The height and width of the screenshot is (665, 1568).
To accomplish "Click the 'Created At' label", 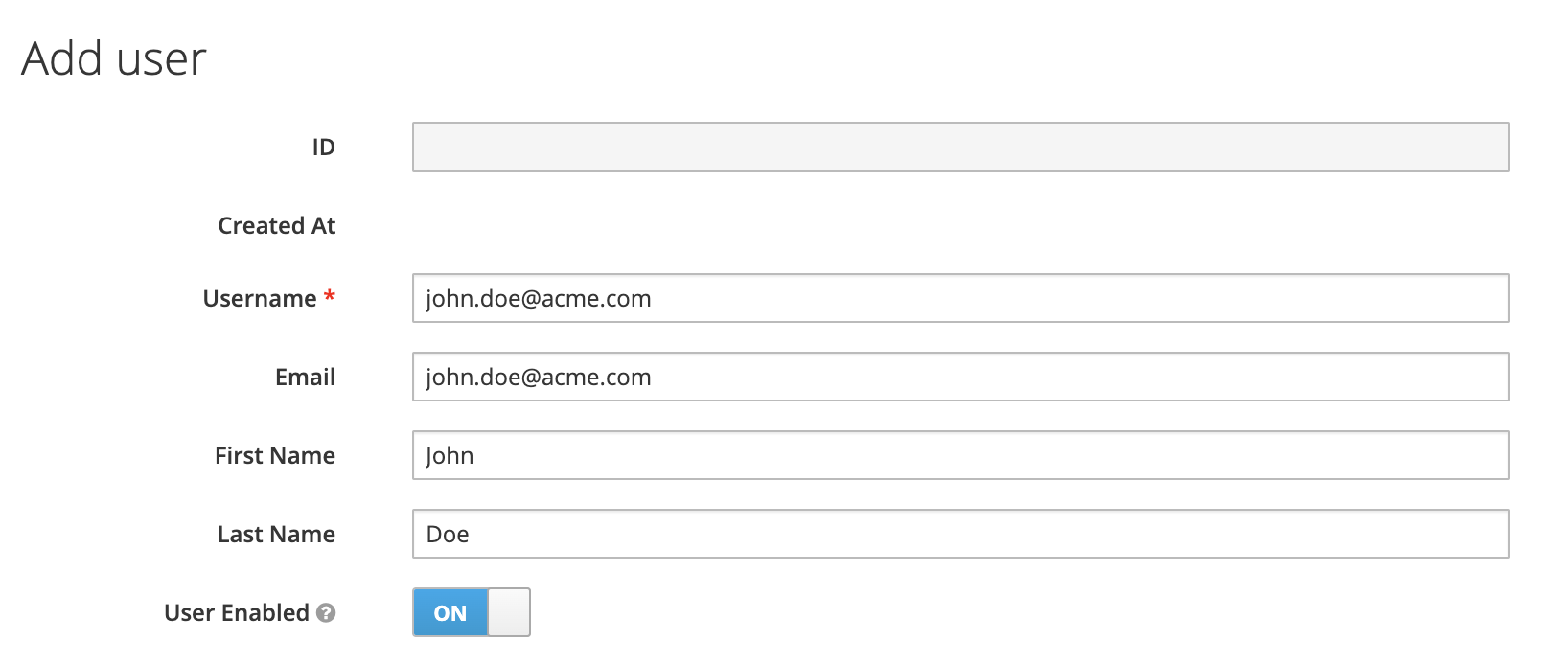I will click(276, 226).
